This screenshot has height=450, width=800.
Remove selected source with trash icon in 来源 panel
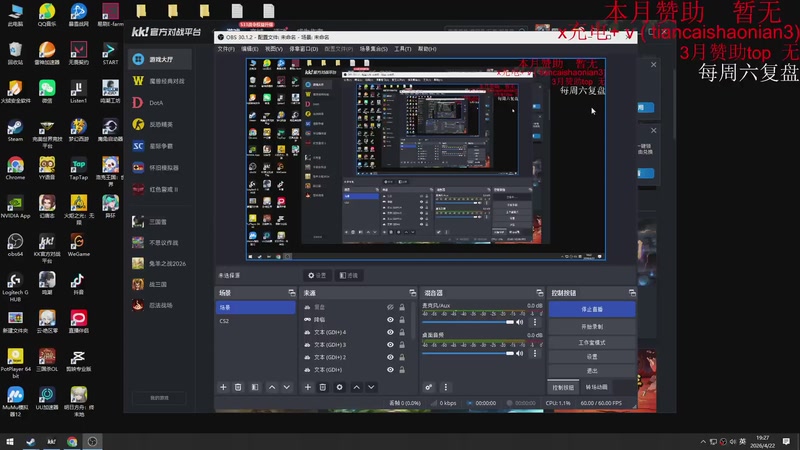[x=322, y=387]
